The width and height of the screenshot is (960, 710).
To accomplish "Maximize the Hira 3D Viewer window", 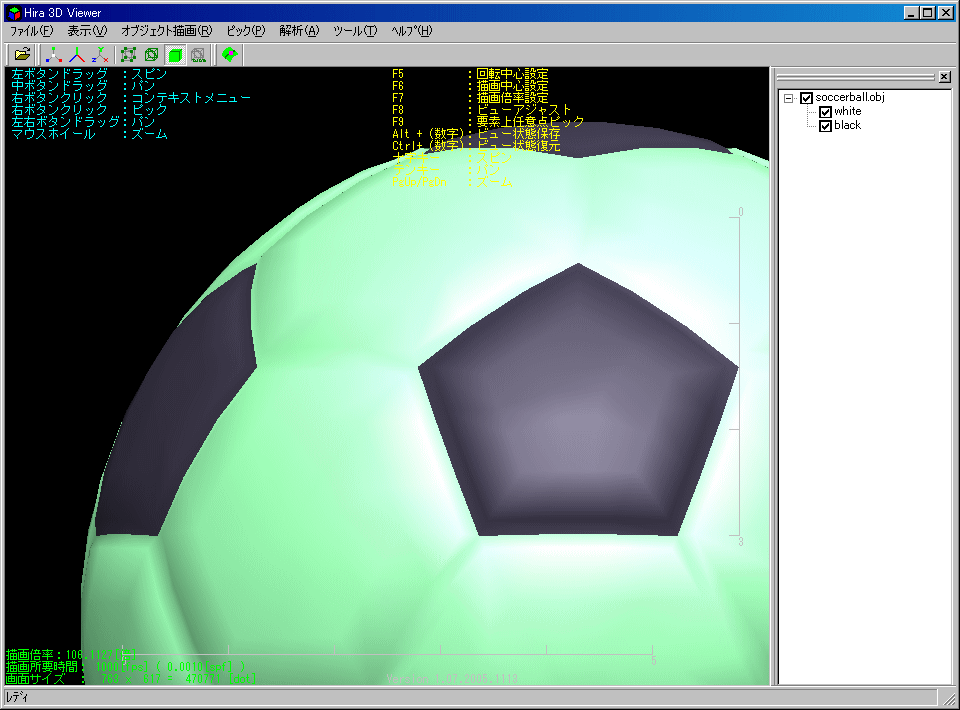I will [928, 12].
